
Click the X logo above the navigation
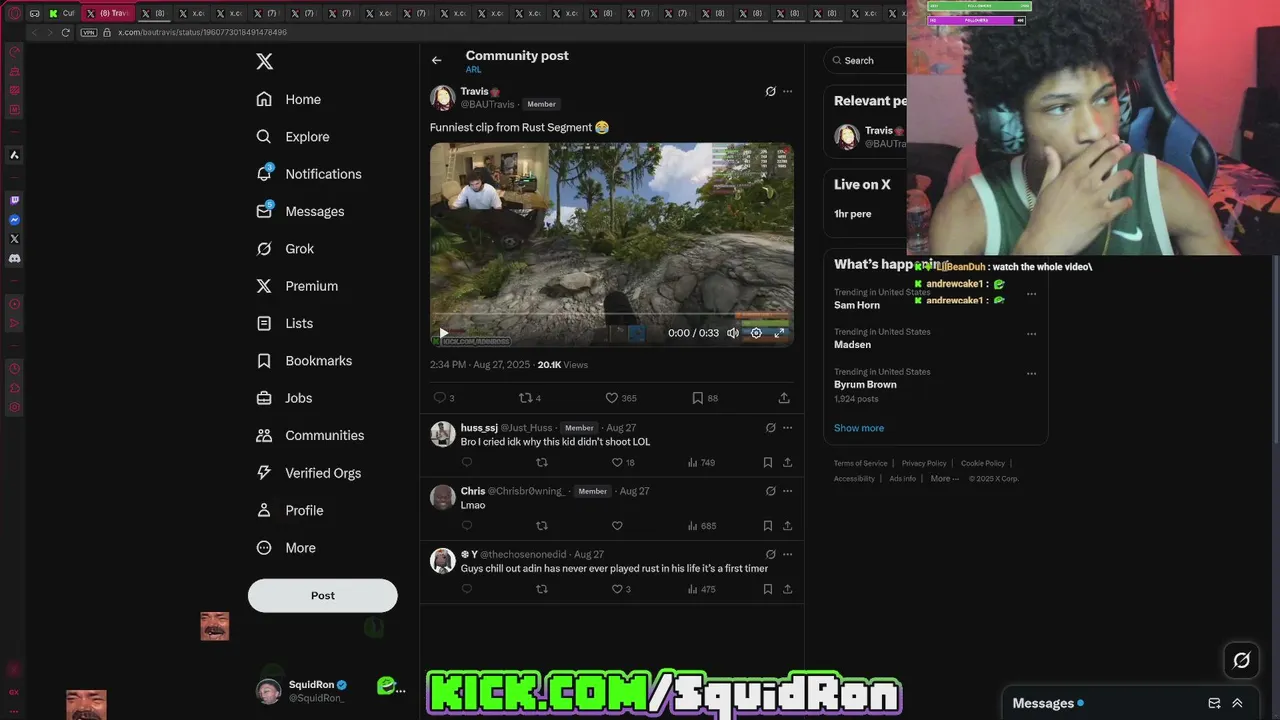point(264,61)
